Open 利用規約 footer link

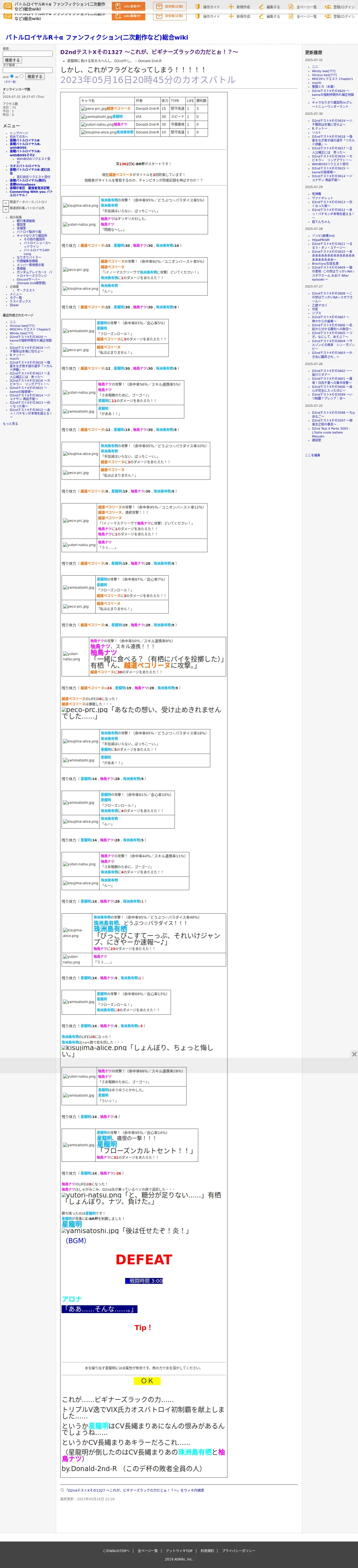point(208,1550)
